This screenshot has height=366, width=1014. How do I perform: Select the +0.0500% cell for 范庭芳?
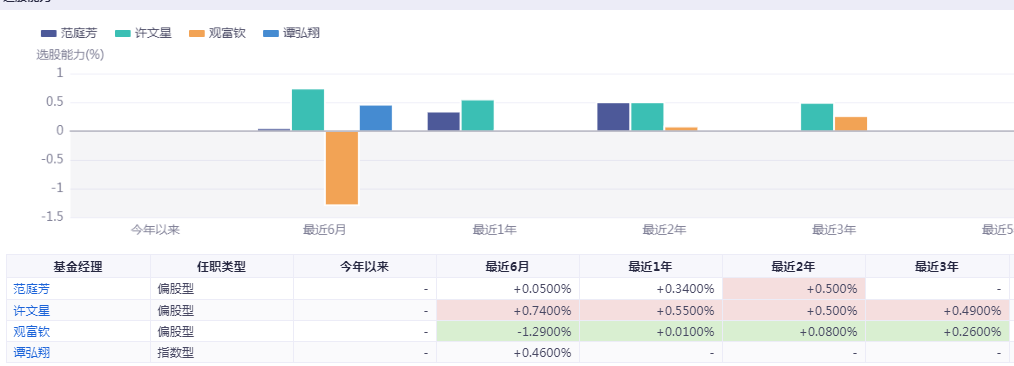pos(508,289)
